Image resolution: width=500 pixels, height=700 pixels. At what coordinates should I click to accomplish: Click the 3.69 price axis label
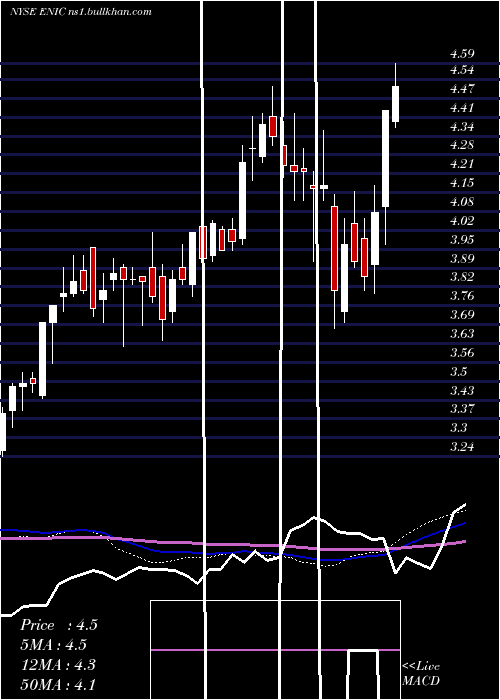click(462, 315)
